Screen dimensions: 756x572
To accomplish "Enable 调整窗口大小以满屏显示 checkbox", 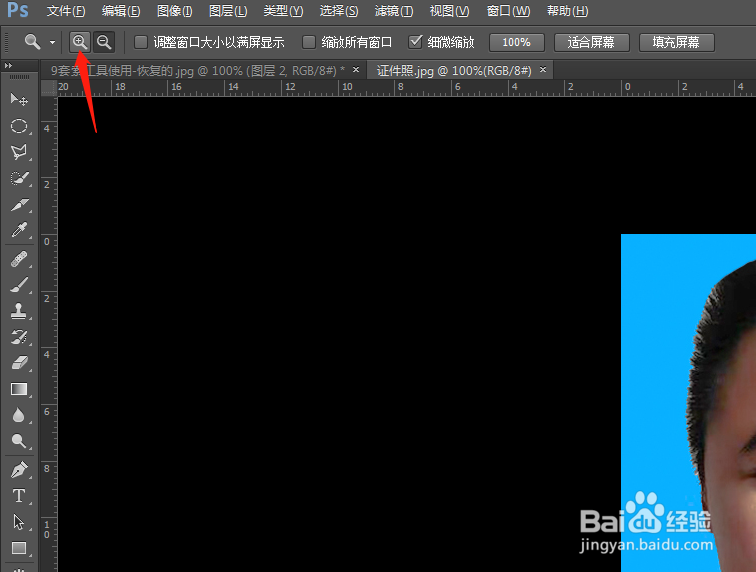I will coord(141,42).
